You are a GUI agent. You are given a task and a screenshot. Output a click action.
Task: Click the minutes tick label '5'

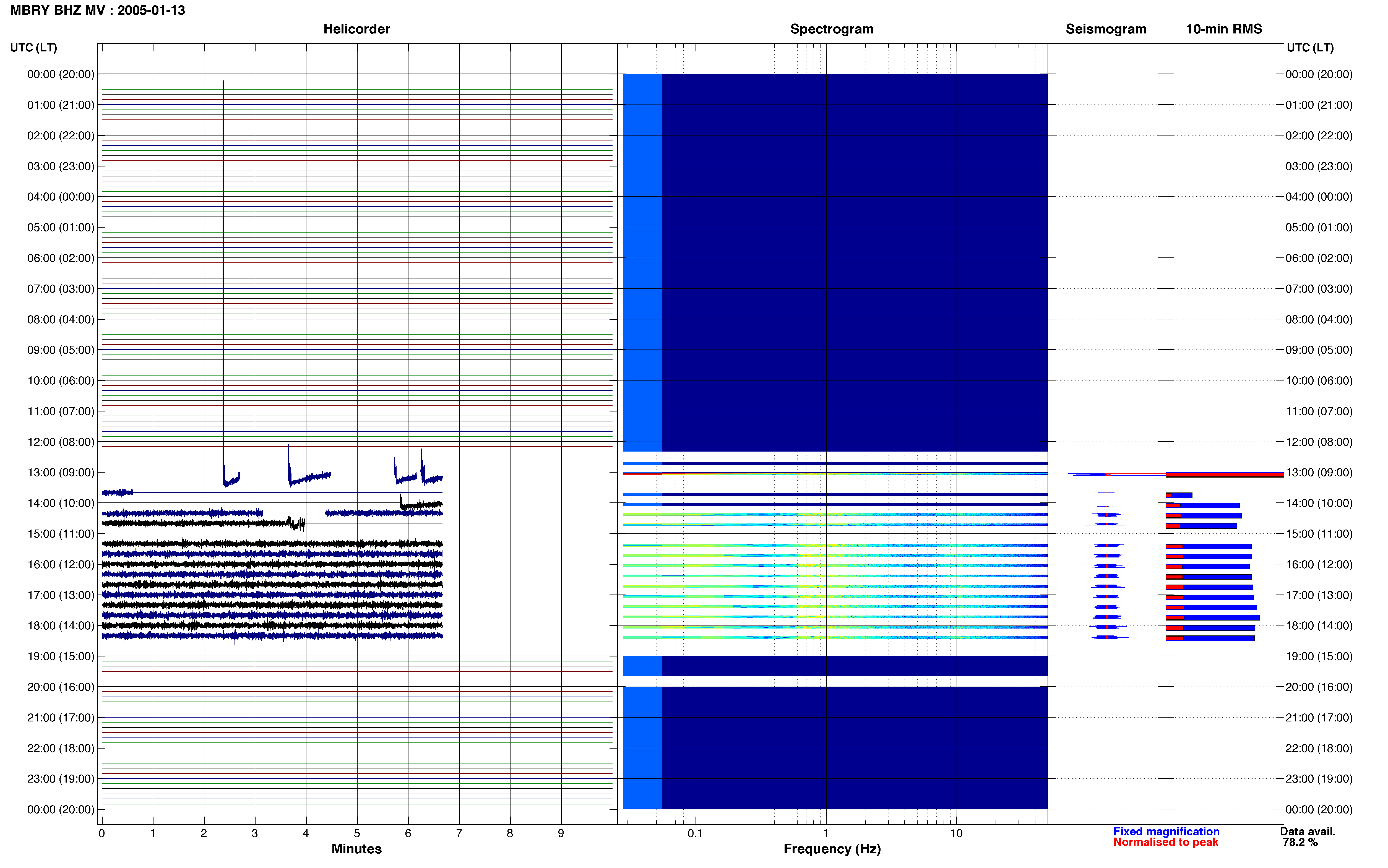click(x=357, y=833)
